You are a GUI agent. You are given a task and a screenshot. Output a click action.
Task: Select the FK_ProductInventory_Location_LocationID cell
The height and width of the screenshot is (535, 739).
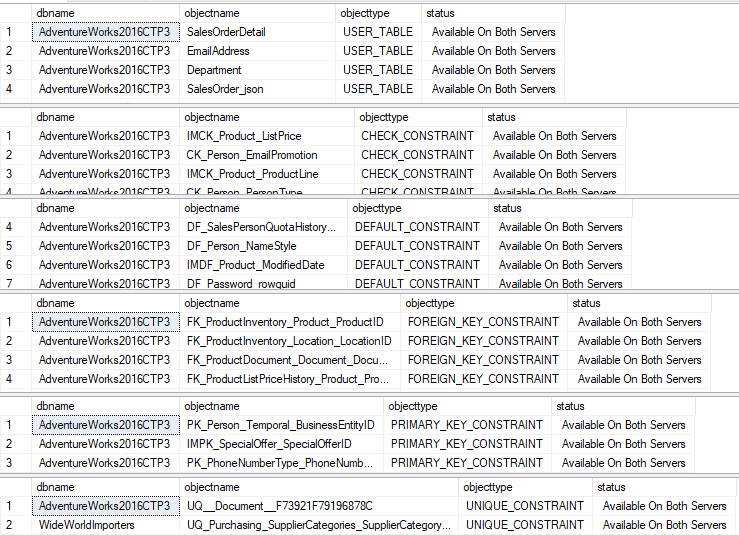(x=290, y=341)
